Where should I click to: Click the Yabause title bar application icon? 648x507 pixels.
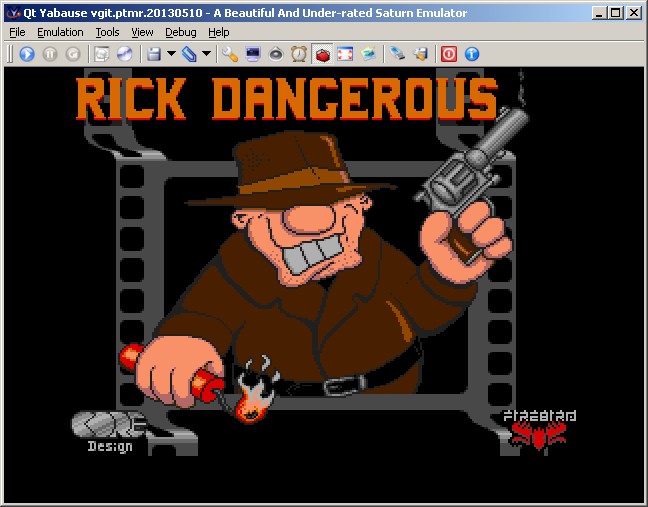pos(14,13)
